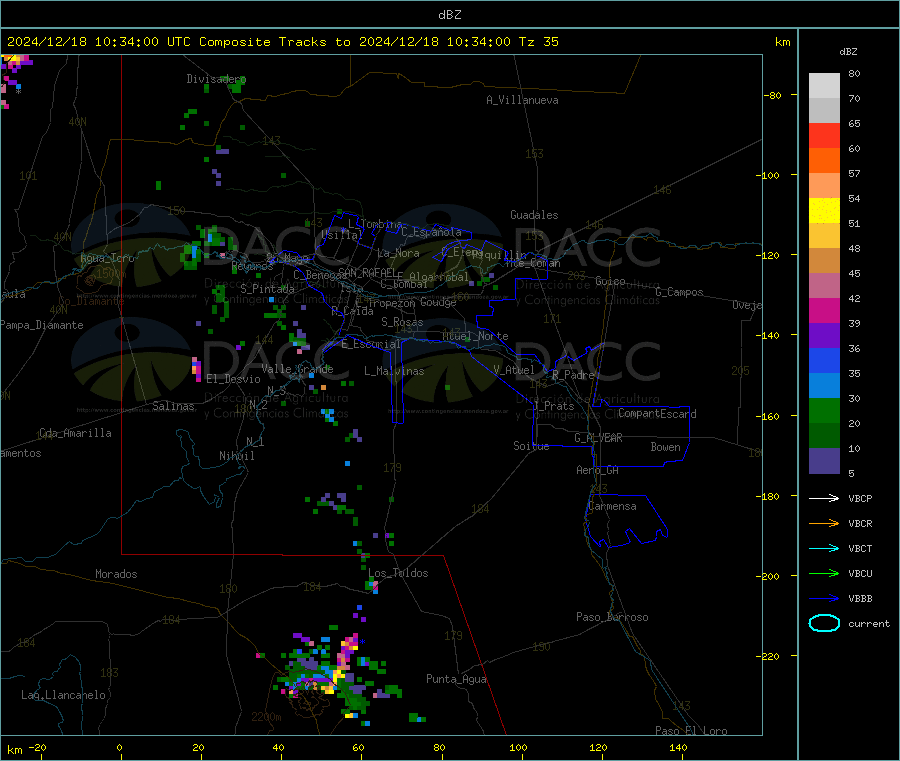Click the G_Campos location label
This screenshot has width=900, height=761.
coord(679,292)
